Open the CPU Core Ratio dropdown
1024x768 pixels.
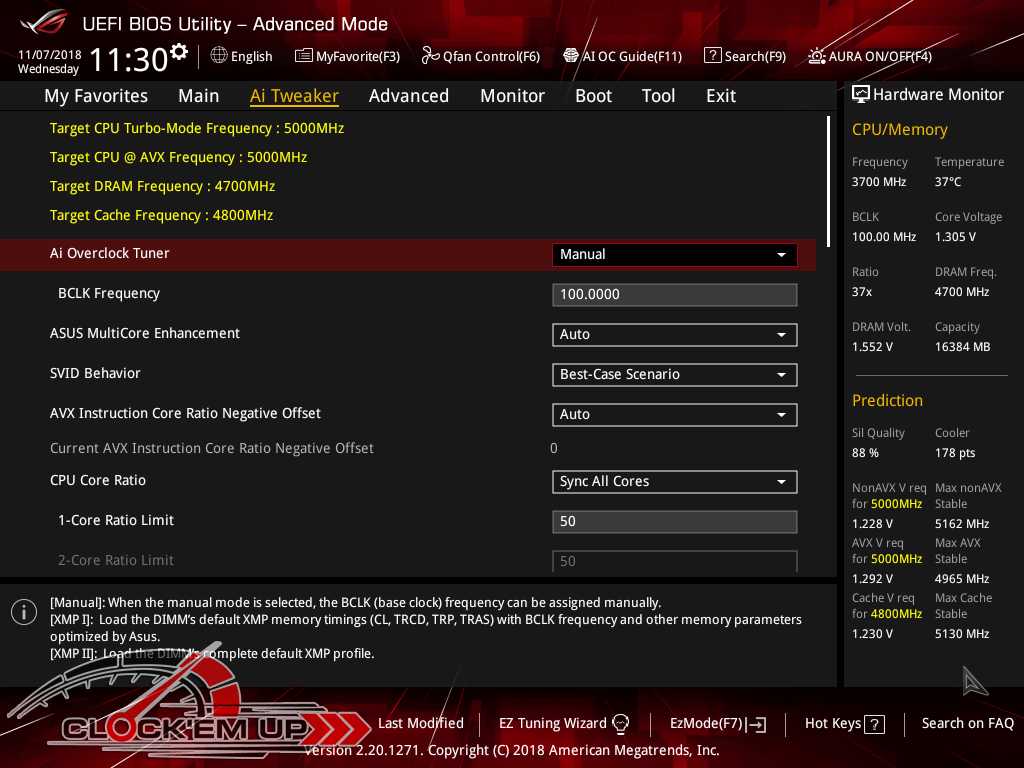click(x=674, y=482)
